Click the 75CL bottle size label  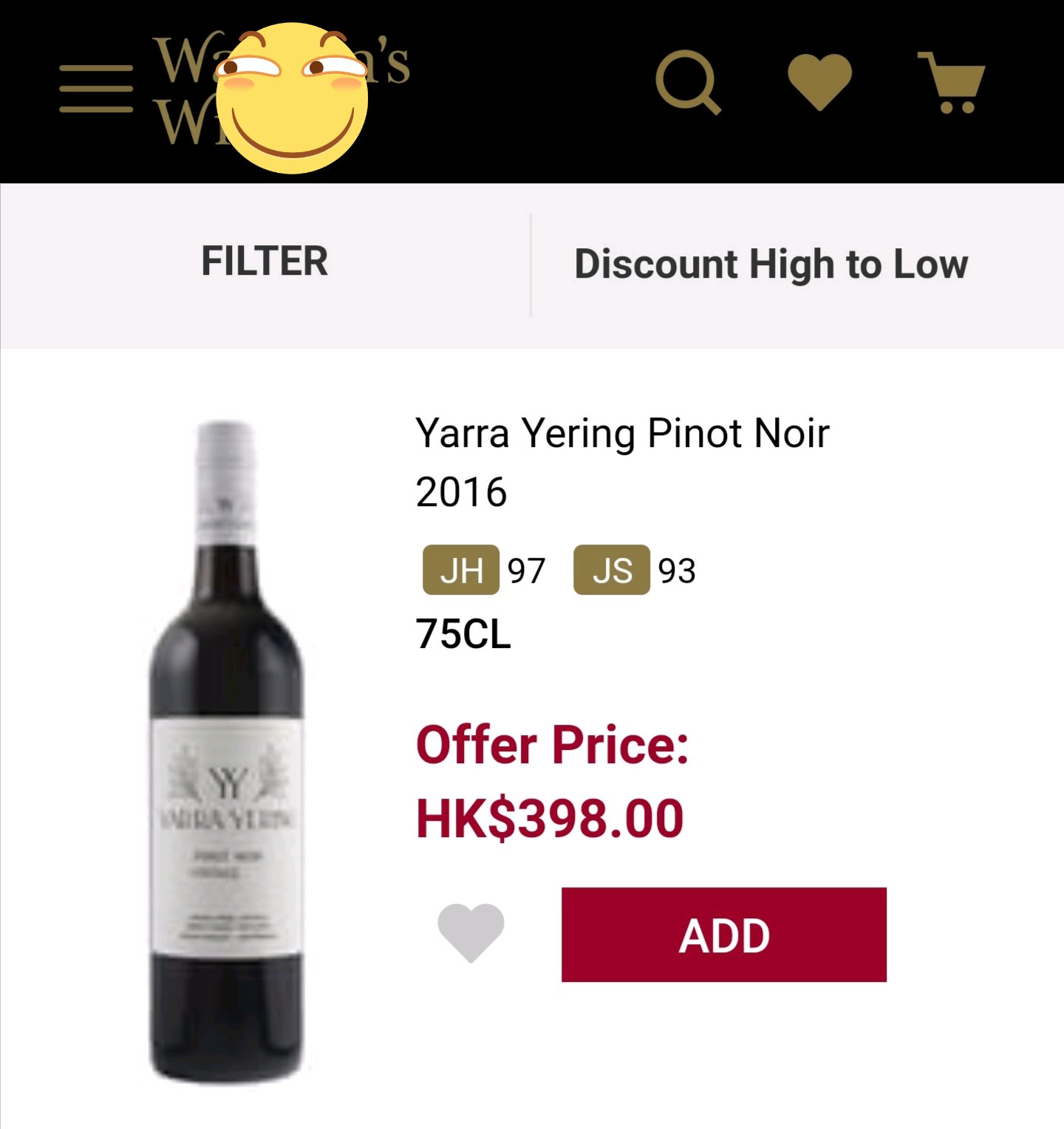[463, 634]
